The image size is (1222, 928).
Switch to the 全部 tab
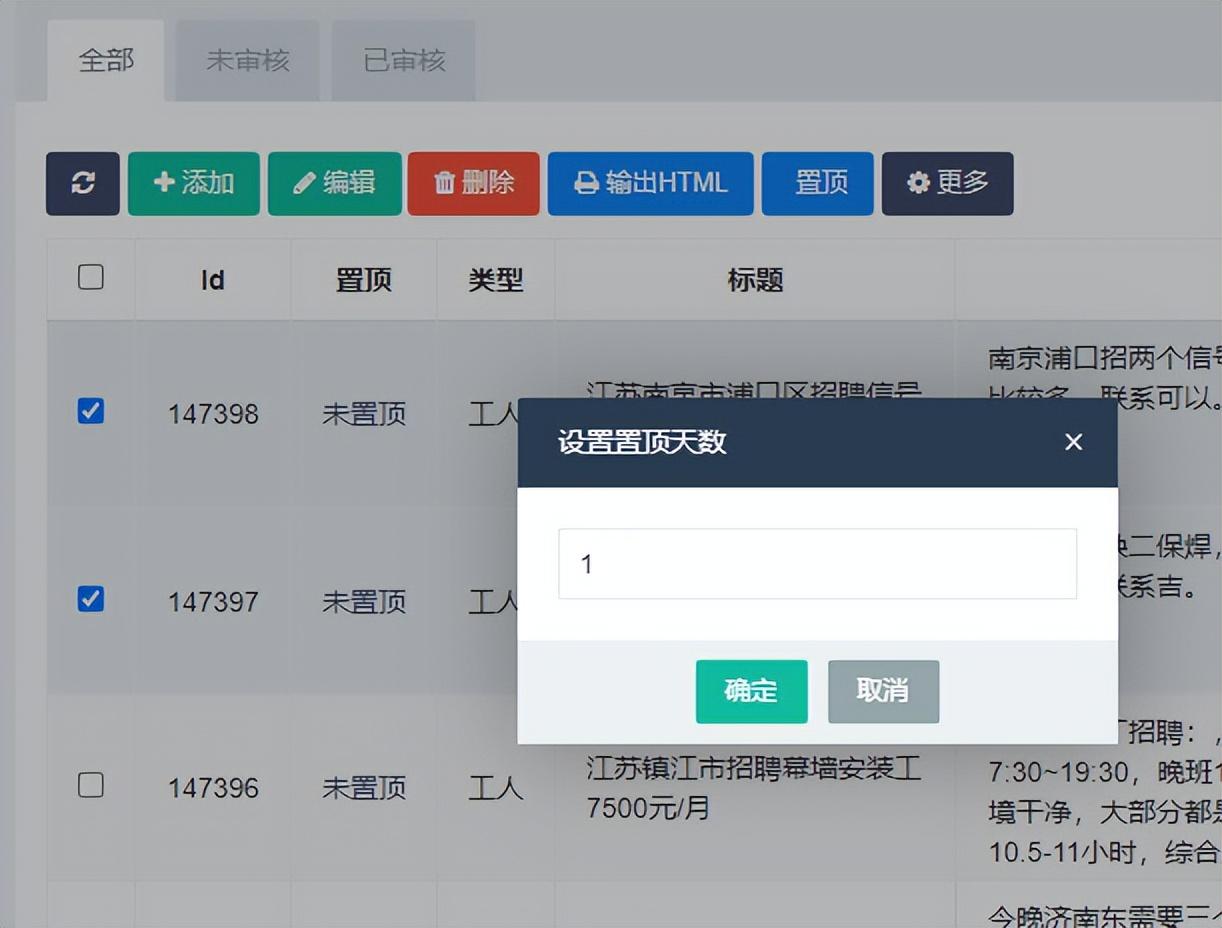(x=106, y=61)
